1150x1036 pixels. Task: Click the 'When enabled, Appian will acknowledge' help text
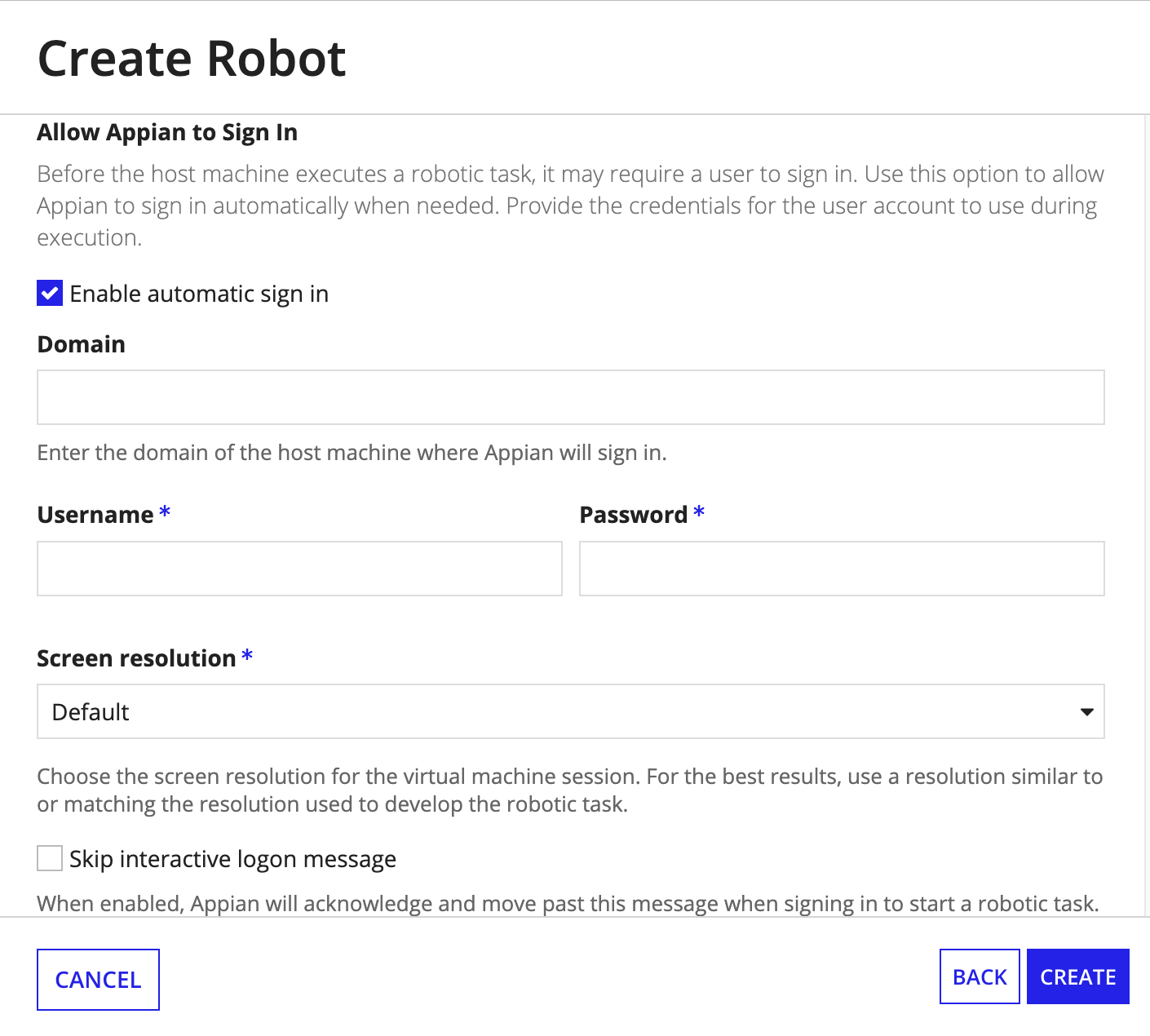(x=568, y=904)
